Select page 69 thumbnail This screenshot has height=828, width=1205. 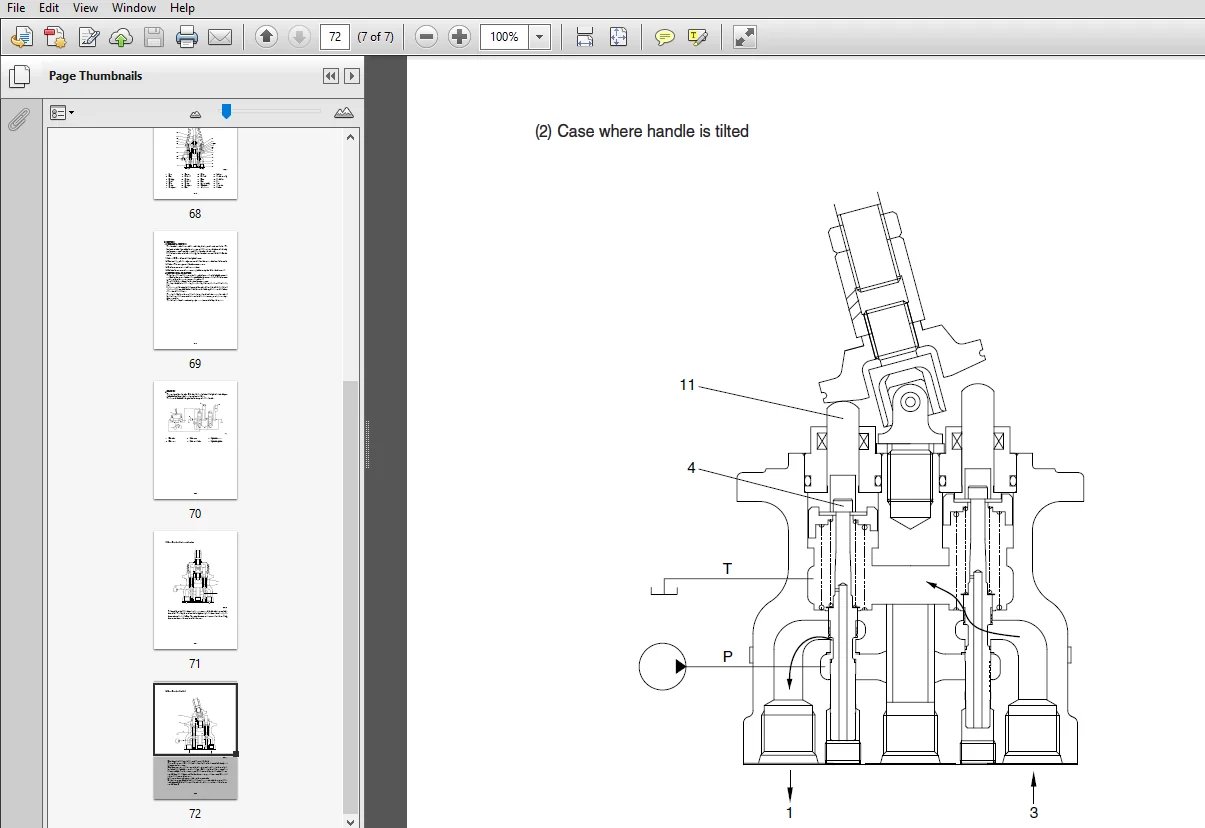pos(195,290)
